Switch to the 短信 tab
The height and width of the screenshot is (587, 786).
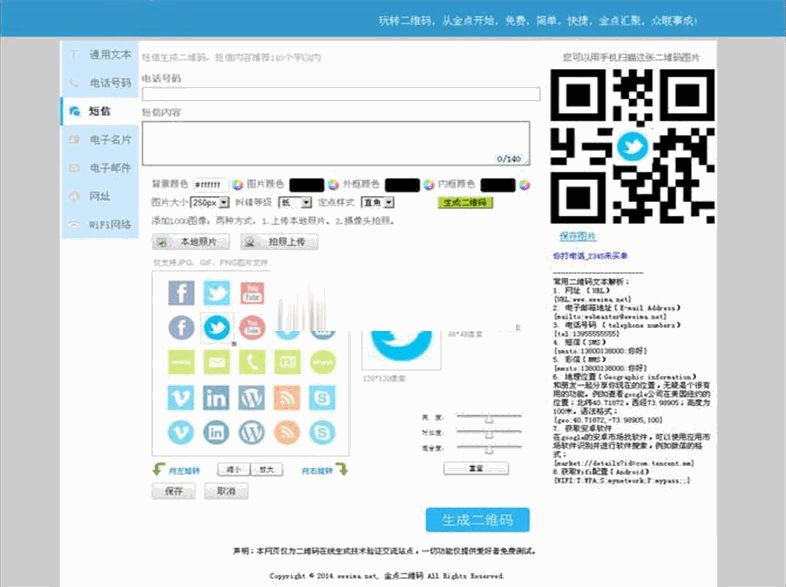click(100, 111)
